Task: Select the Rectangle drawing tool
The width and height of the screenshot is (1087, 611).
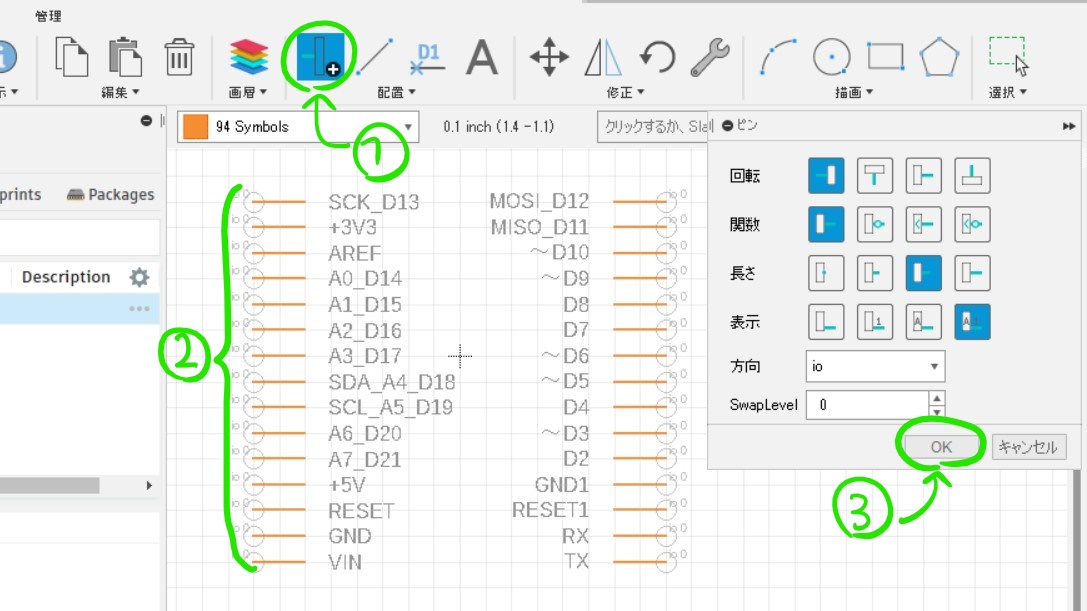Action: [x=885, y=56]
